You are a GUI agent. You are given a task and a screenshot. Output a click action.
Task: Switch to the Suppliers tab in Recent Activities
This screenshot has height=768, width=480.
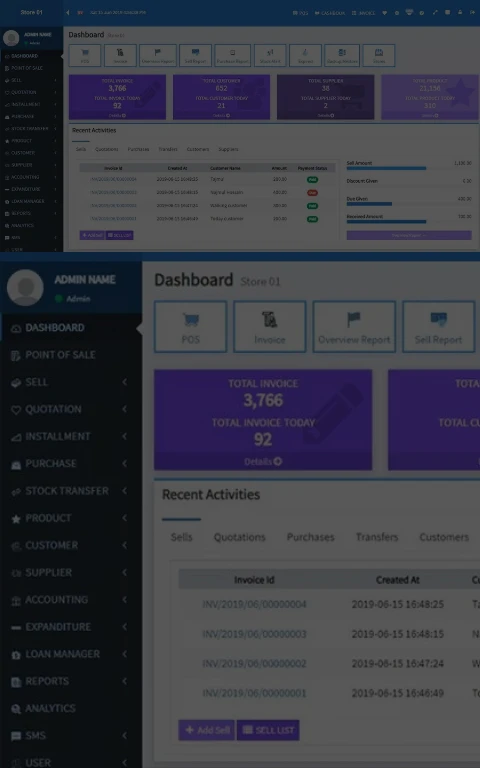coord(228,149)
